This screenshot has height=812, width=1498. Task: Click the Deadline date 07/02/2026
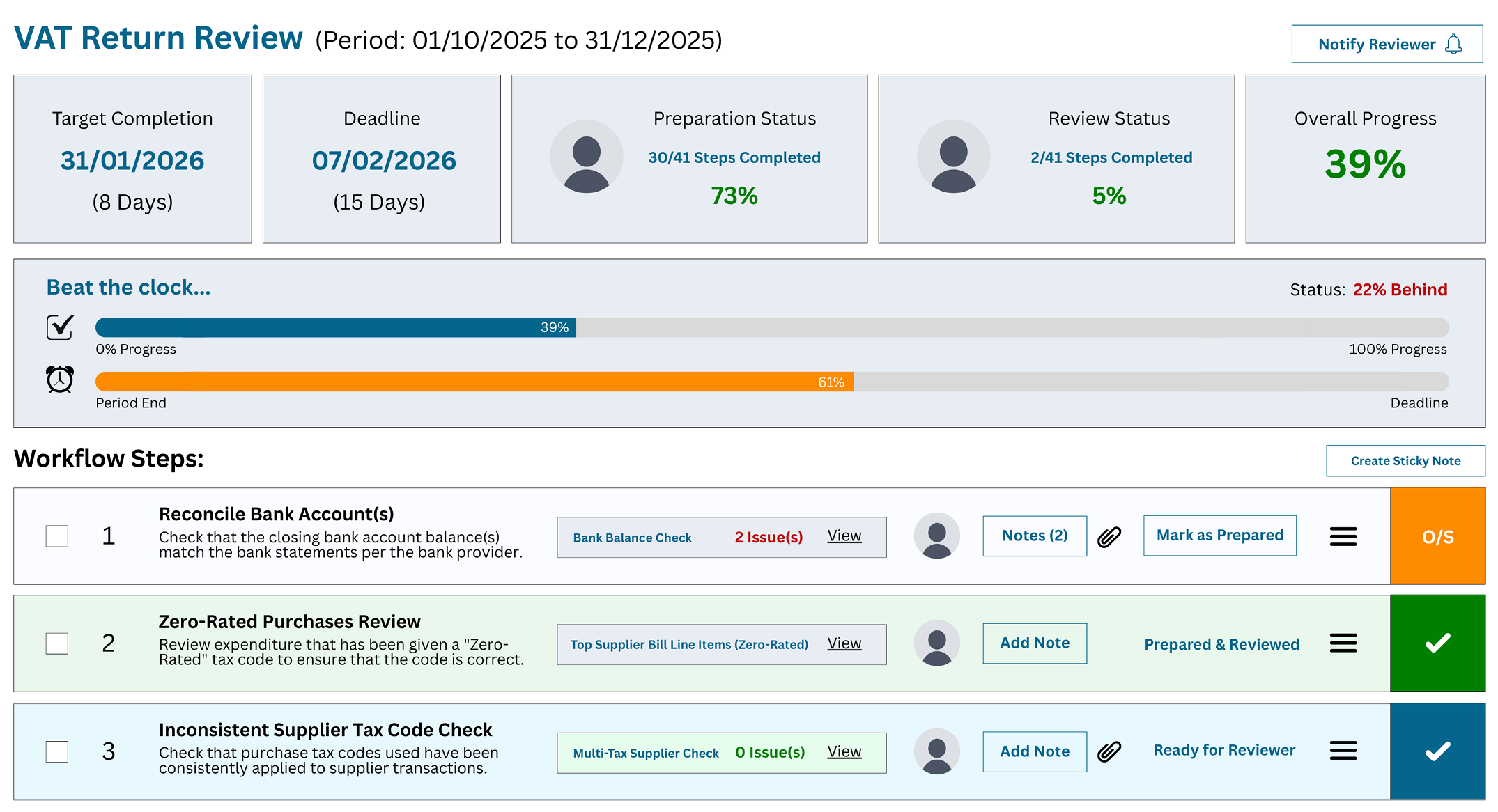(384, 161)
